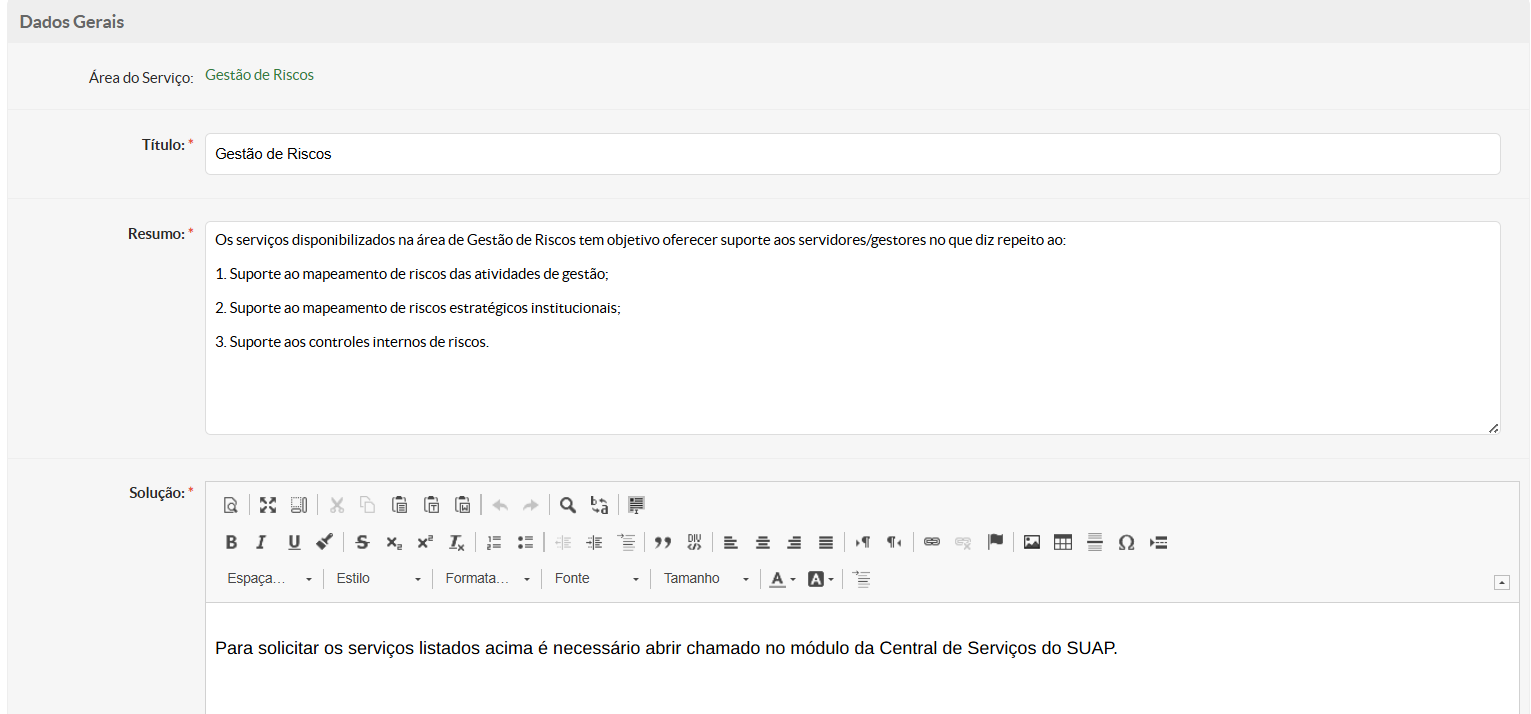Create a Div container
Screen dimensions: 1531x714
[x=694, y=542]
